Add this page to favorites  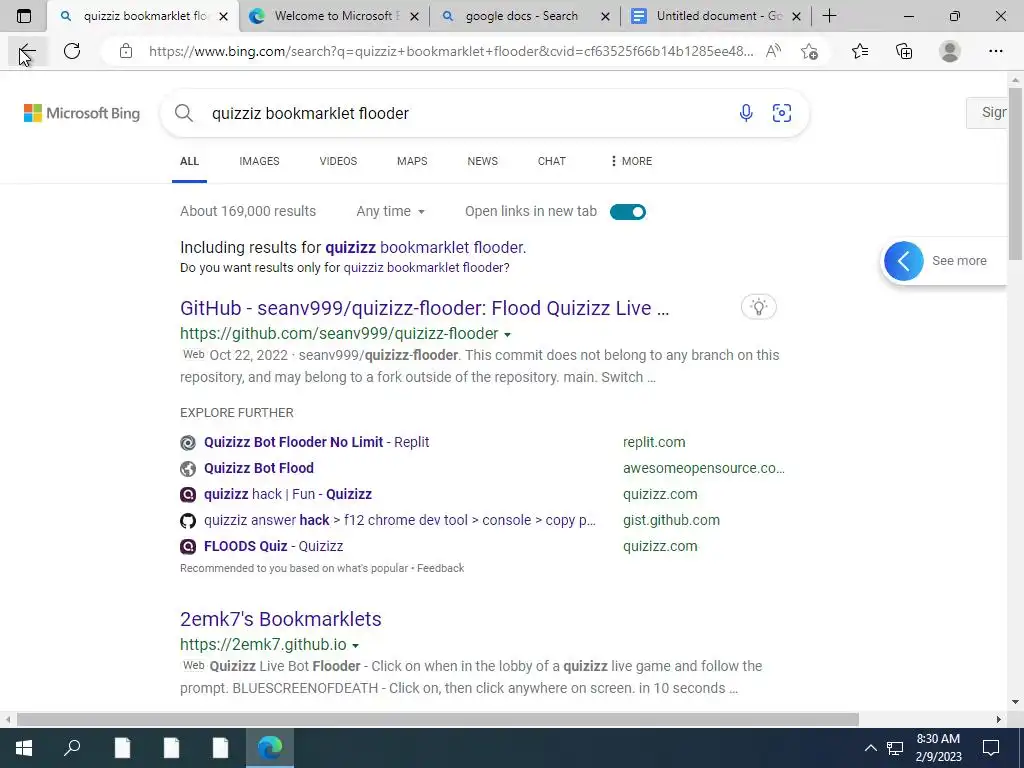[809, 51]
